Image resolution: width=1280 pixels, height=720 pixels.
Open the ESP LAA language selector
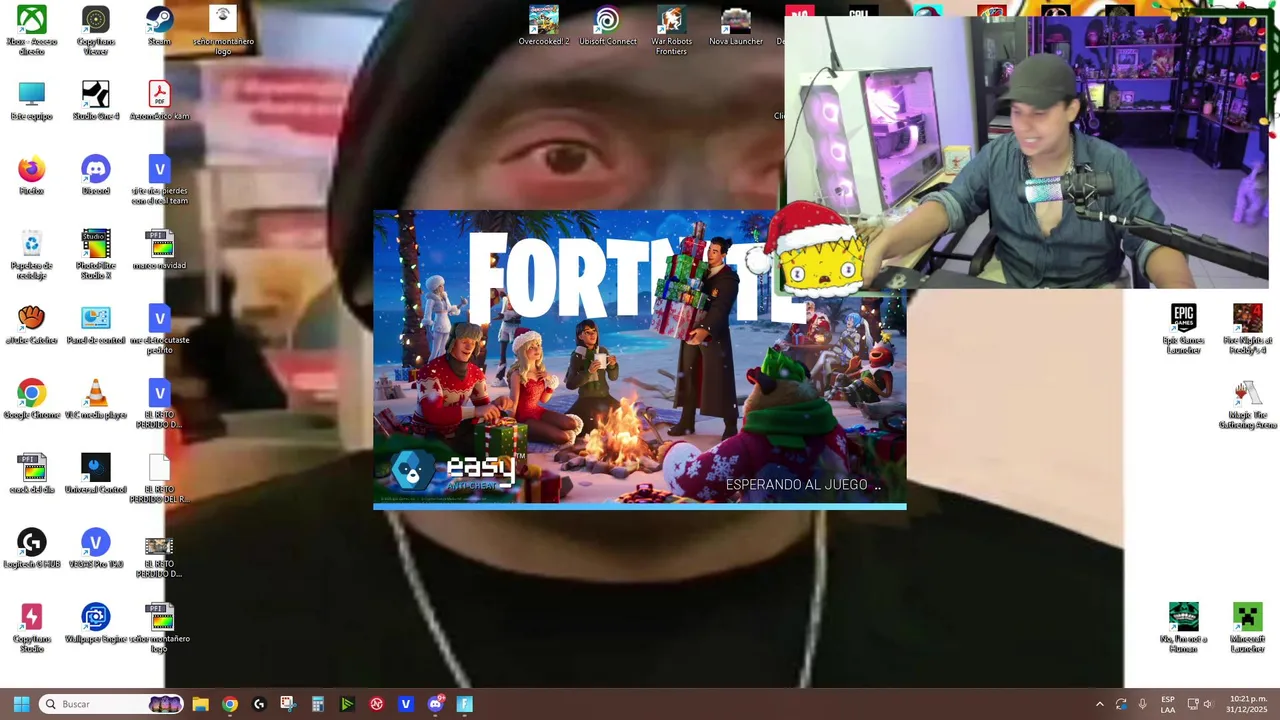[x=1168, y=704]
